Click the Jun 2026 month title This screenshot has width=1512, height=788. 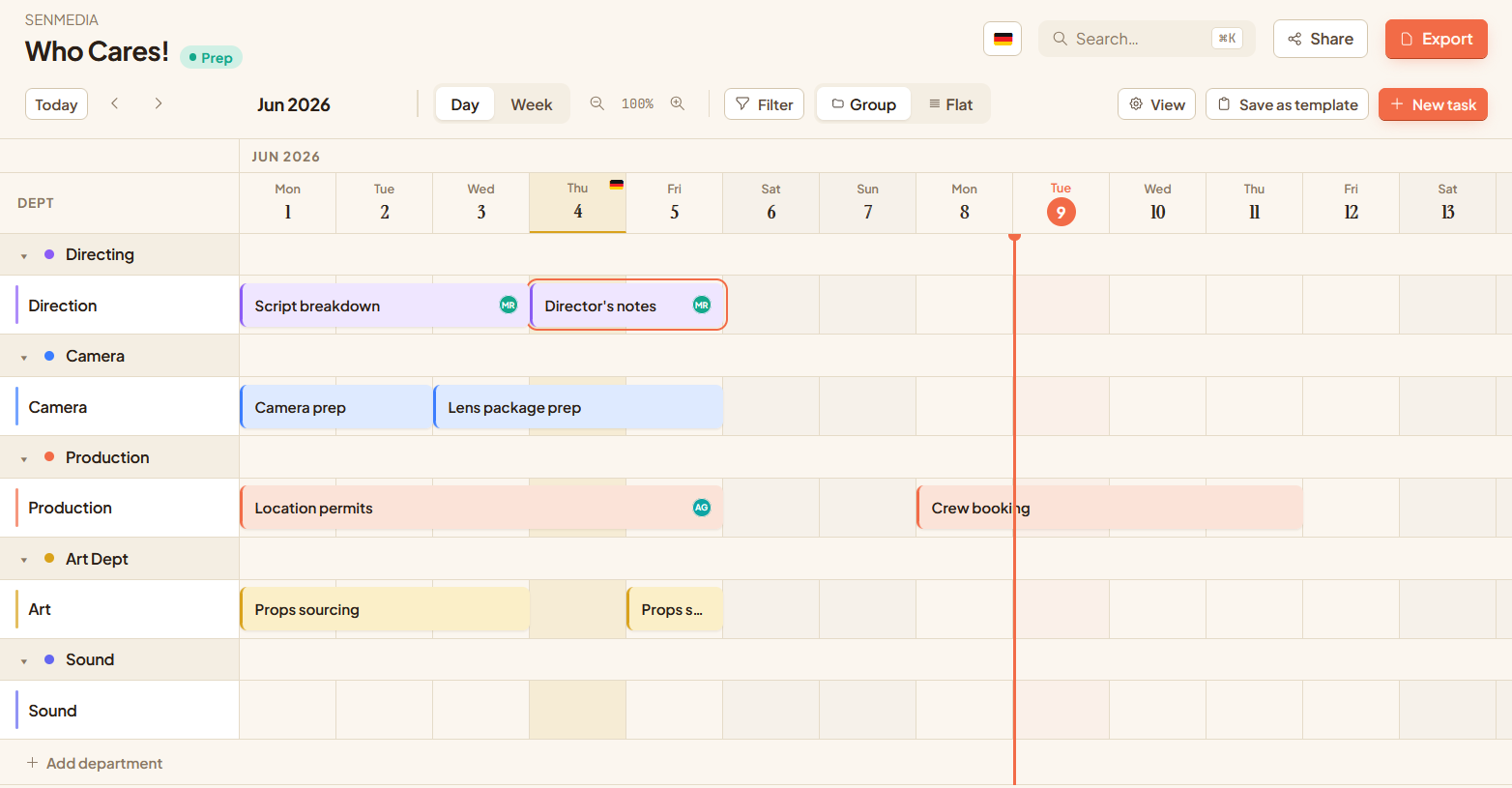click(294, 104)
